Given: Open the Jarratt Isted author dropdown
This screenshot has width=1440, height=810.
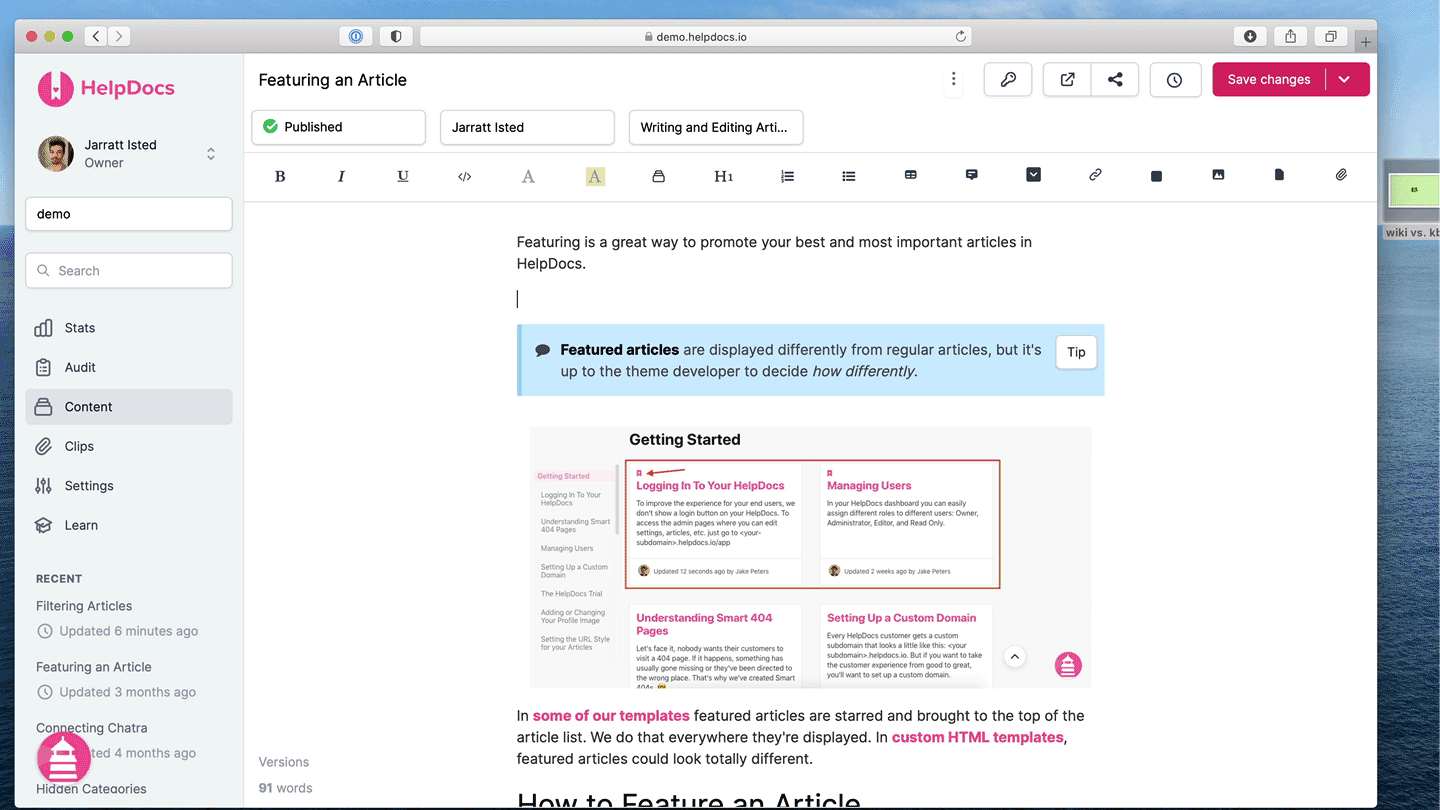Looking at the screenshot, I should pyautogui.click(x=527, y=127).
